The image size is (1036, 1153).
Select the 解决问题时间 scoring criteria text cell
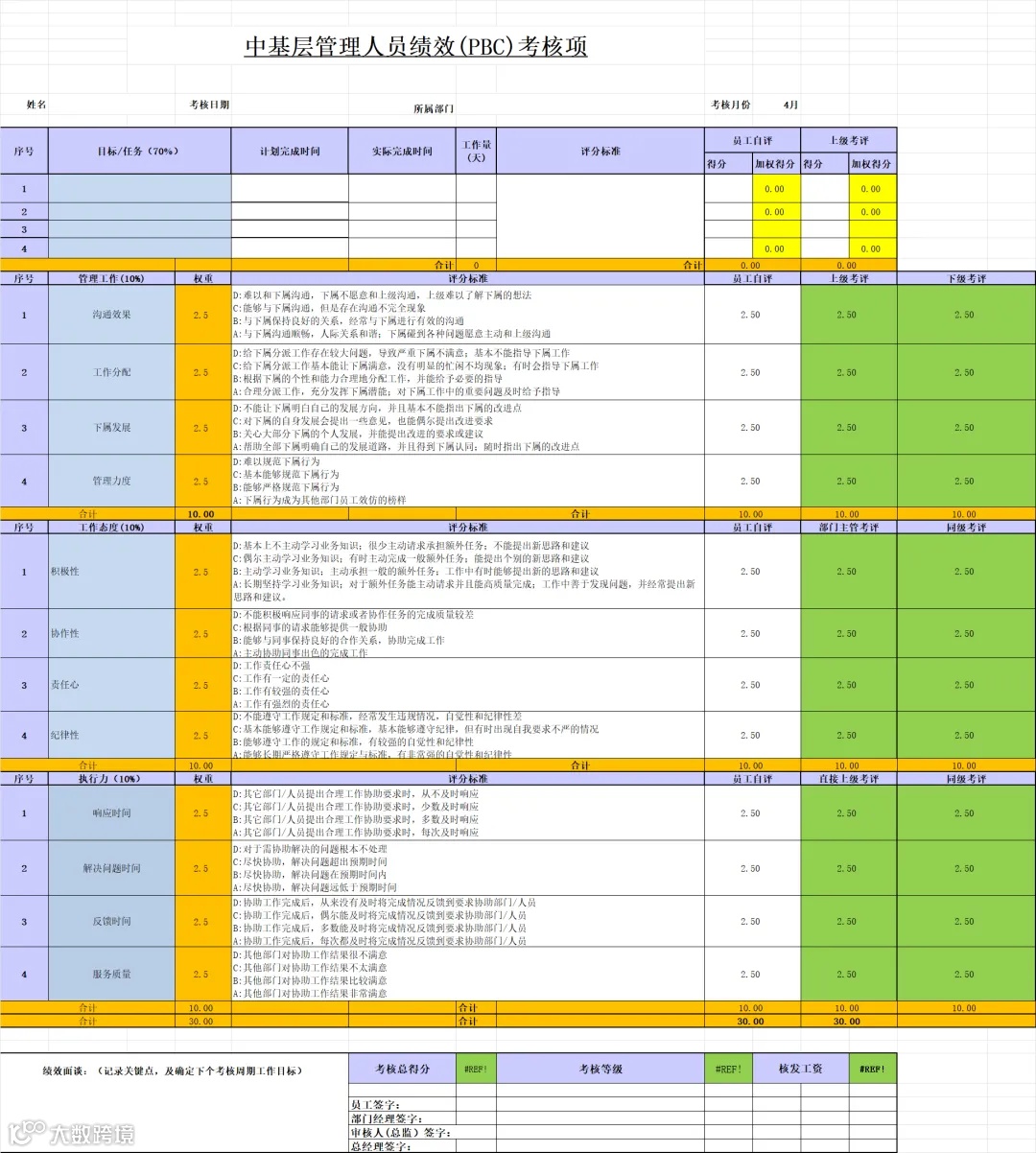coord(467,868)
